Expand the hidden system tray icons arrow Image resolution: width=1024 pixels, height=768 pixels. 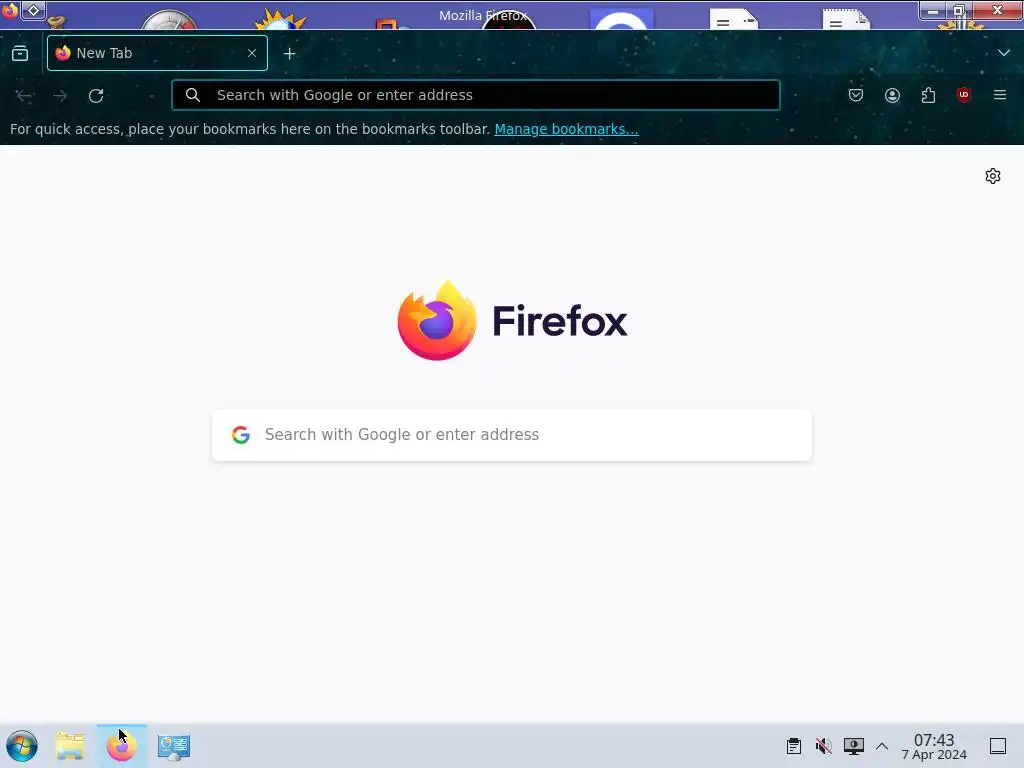coord(882,746)
